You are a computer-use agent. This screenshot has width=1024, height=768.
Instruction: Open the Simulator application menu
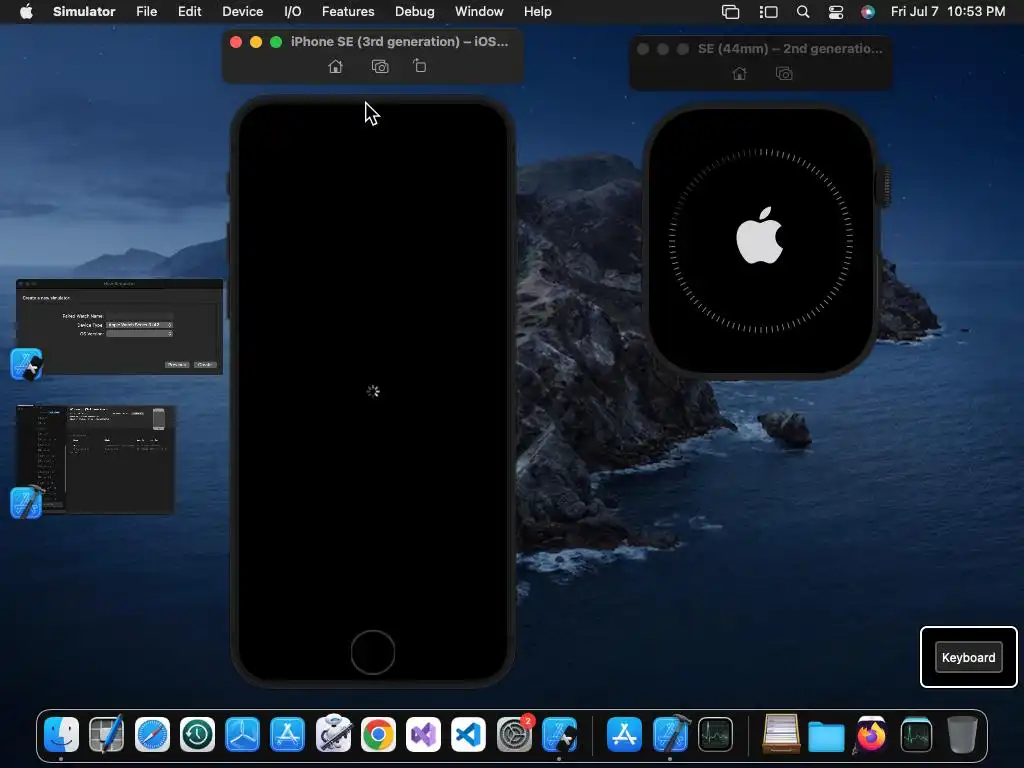(x=84, y=12)
